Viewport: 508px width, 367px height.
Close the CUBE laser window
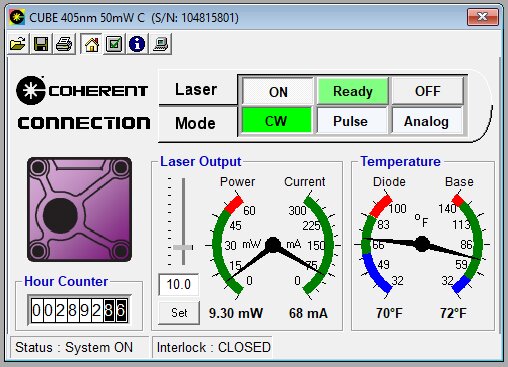tap(483, 17)
